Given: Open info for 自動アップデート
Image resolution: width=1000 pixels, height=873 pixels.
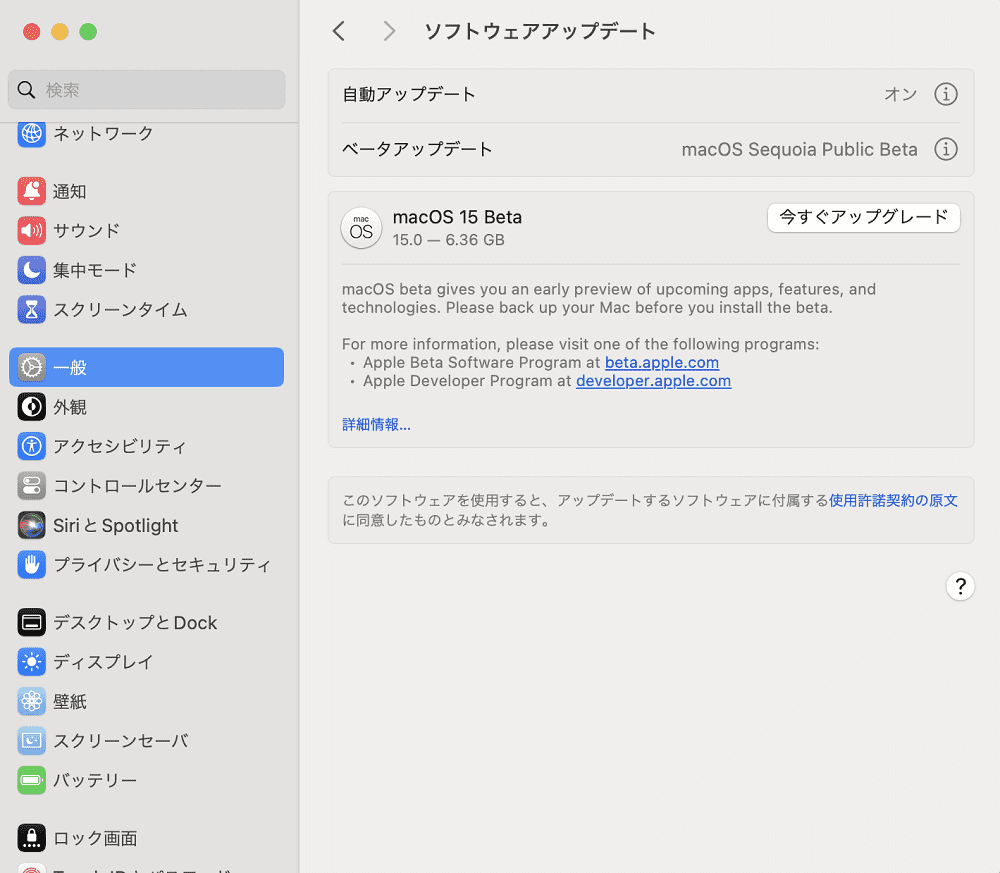Looking at the screenshot, I should (946, 94).
